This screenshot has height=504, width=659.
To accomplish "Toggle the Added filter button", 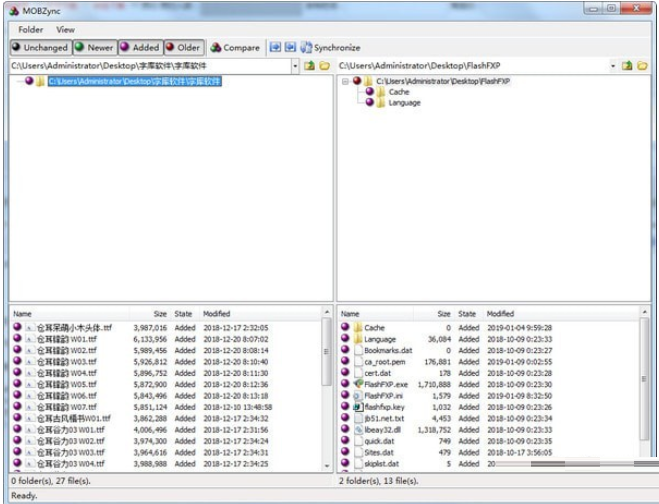I will [140, 47].
